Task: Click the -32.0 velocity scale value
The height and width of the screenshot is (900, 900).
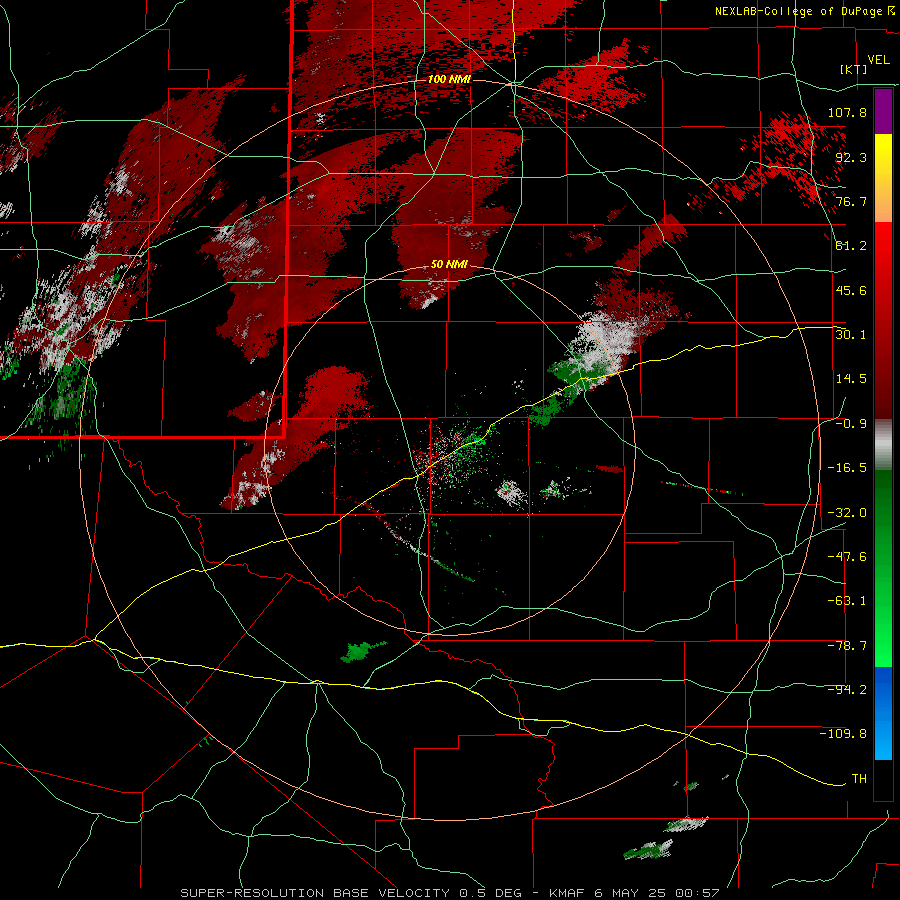Action: (847, 513)
